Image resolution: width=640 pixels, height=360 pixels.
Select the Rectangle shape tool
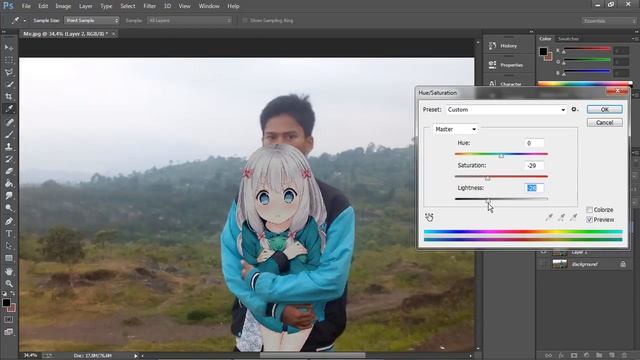click(x=9, y=258)
